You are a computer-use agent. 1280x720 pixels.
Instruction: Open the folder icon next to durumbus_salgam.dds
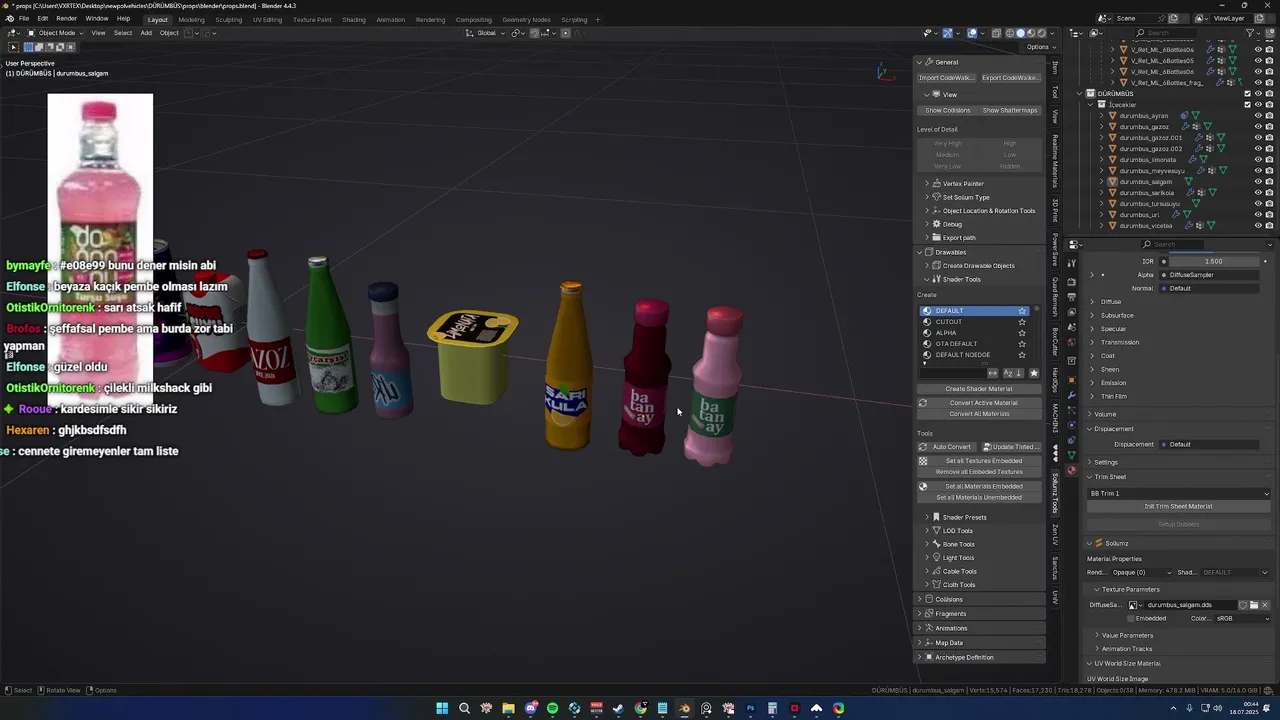pyautogui.click(x=1253, y=605)
